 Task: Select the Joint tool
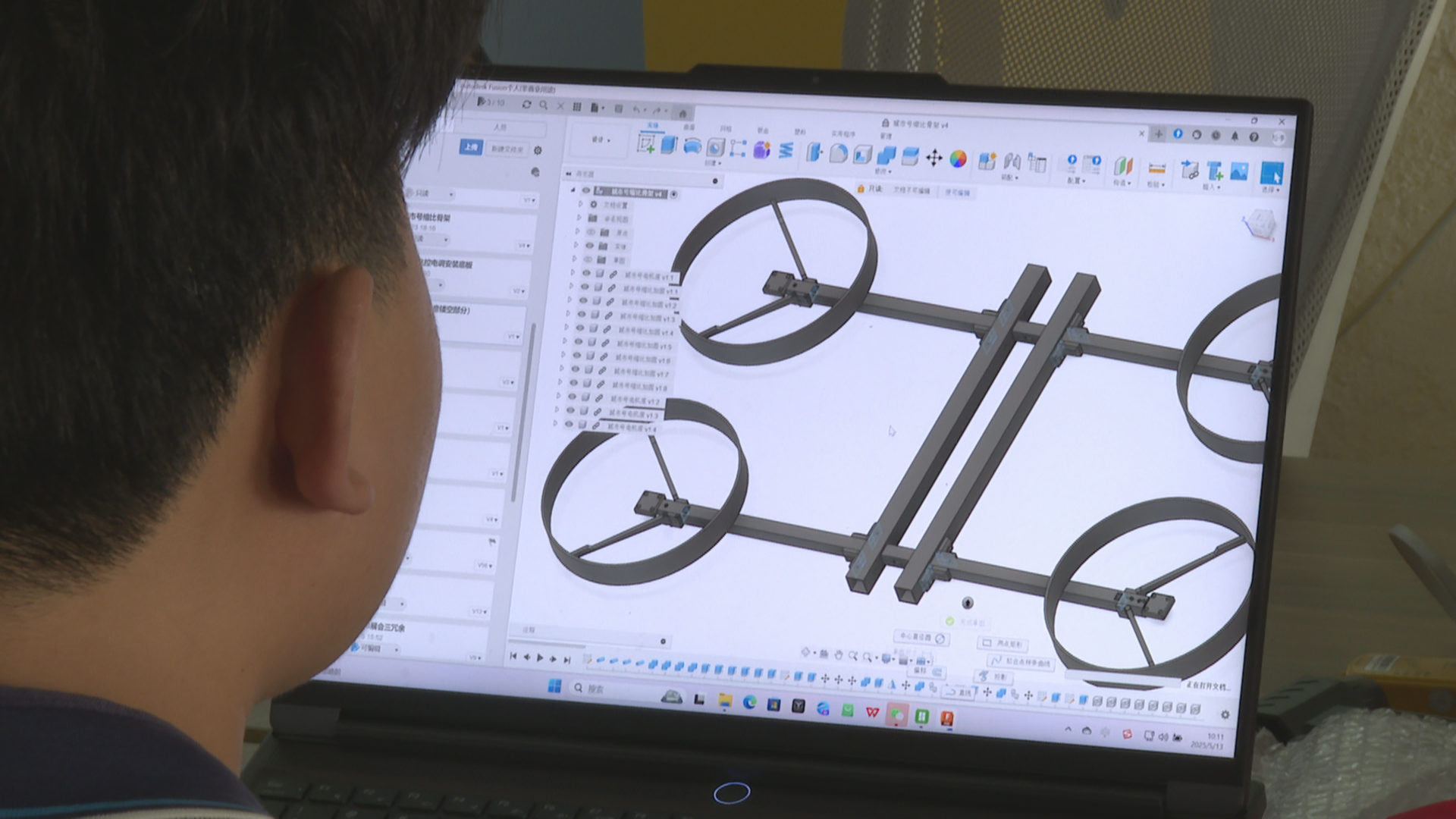(1012, 161)
